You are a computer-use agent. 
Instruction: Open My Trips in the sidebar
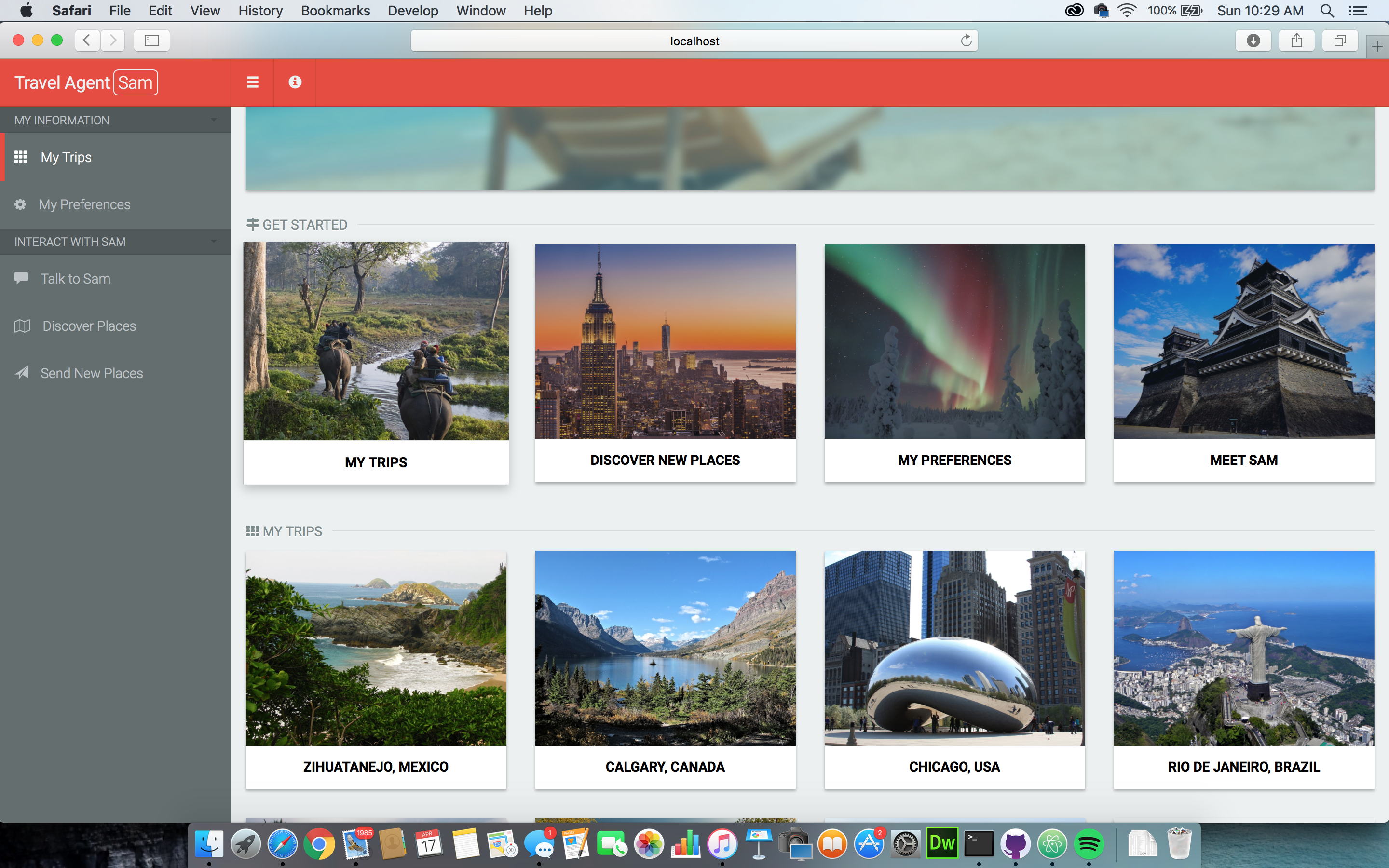(x=66, y=157)
